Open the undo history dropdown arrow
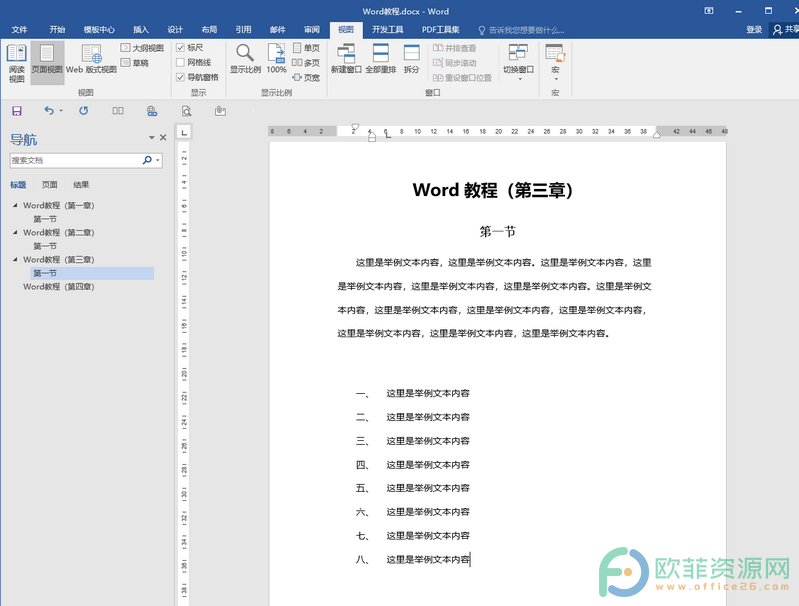Screen dimensions: 799x606 tap(61, 111)
